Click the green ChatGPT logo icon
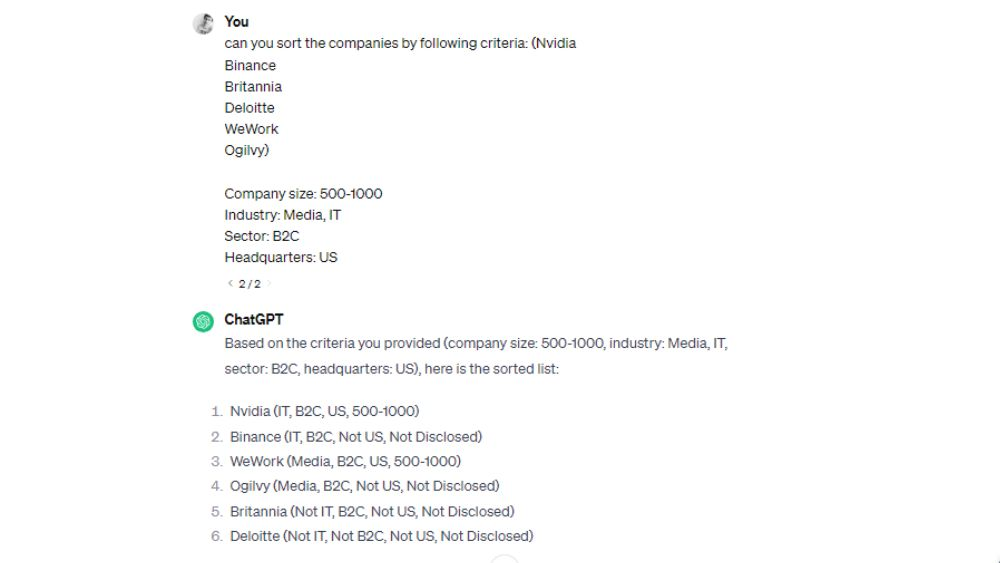 203,321
